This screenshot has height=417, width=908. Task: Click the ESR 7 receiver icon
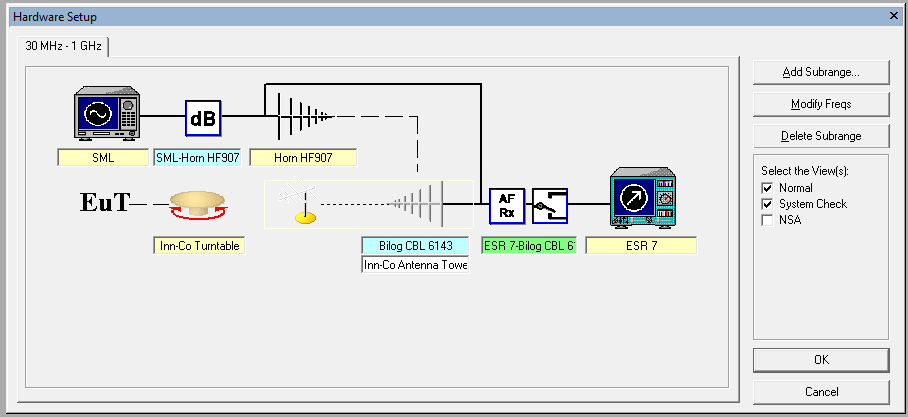tap(643, 197)
